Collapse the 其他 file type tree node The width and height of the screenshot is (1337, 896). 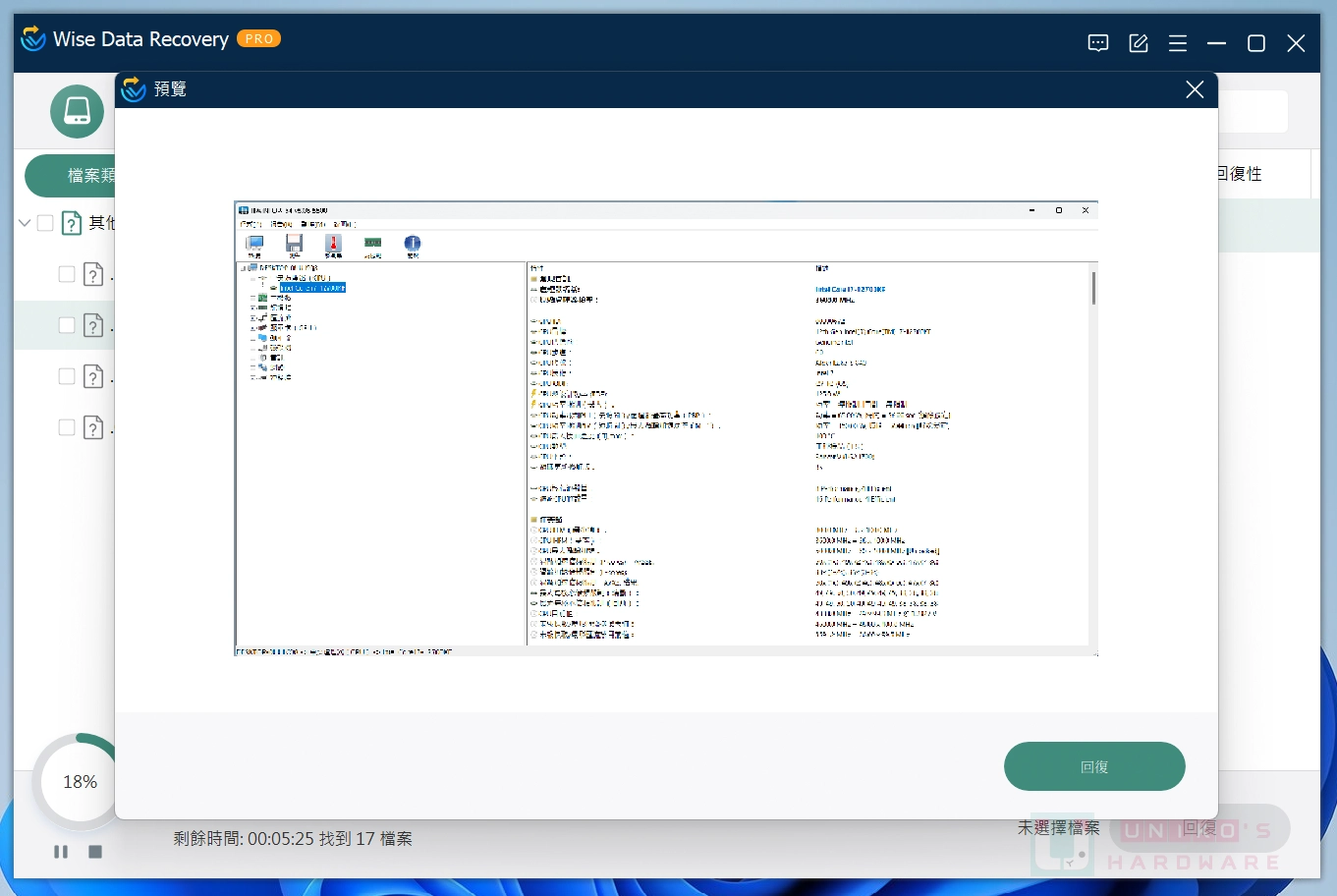[25, 223]
